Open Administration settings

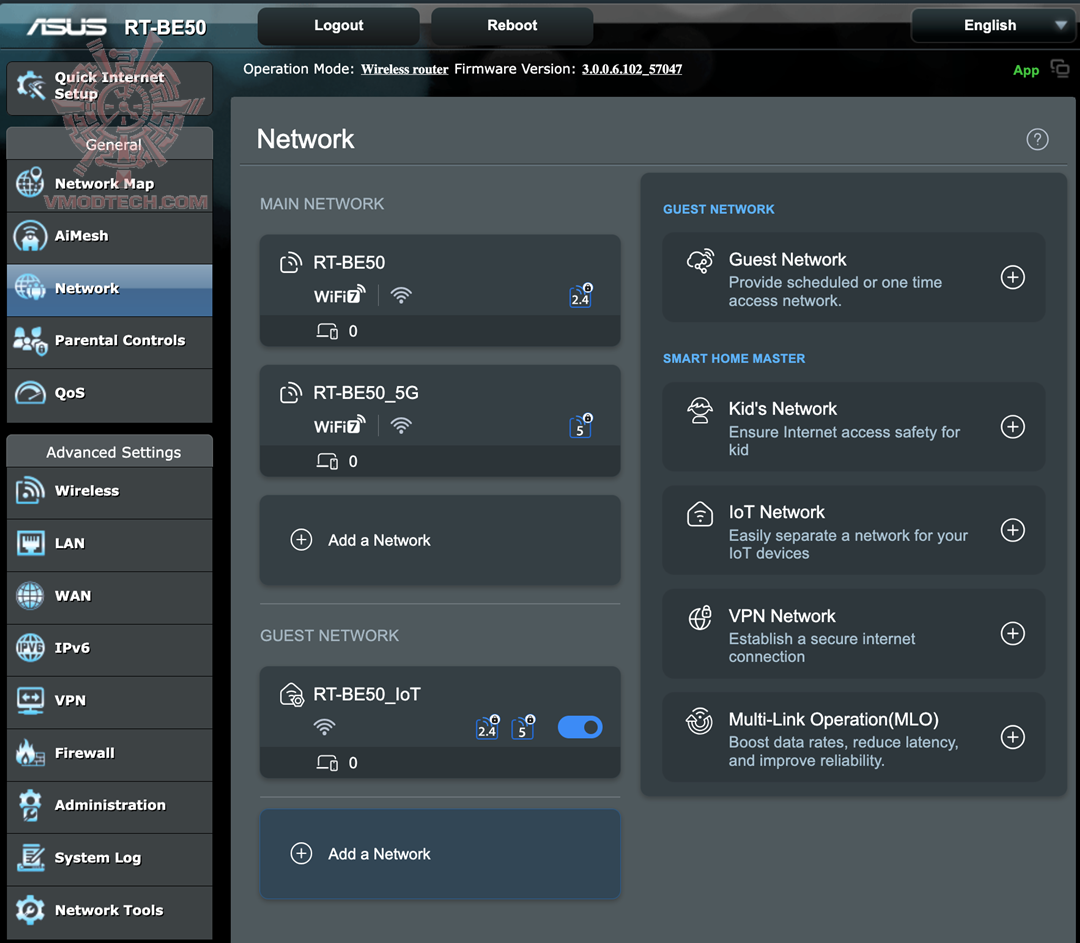pyautogui.click(x=110, y=807)
